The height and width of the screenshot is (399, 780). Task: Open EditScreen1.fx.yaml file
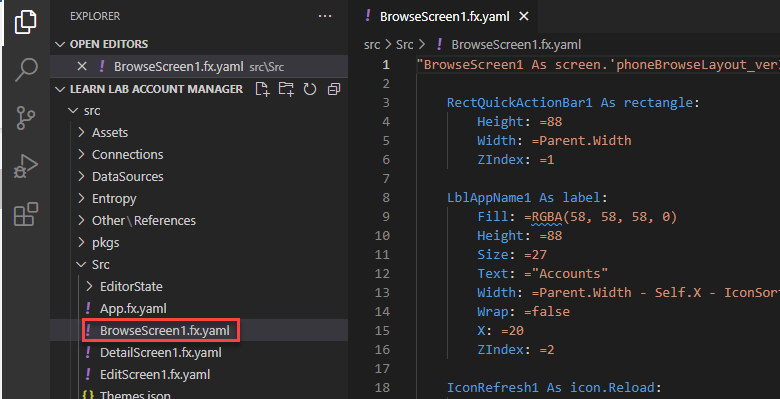coord(154,374)
